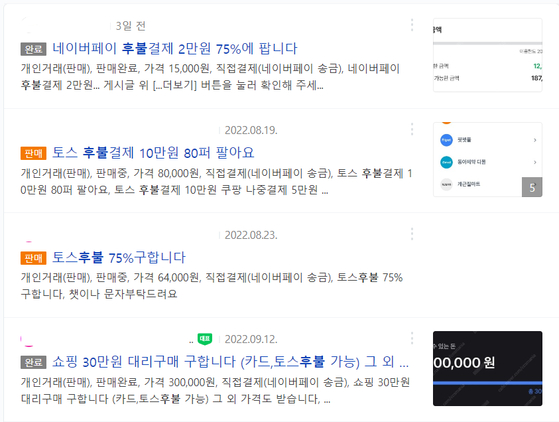559x422 pixels.
Task: Click the description snippet showing 가격 300,000원
Action: point(215,390)
